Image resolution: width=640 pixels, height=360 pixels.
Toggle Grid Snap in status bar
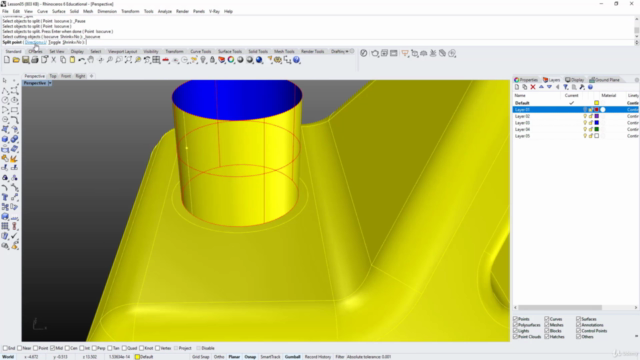tap(200, 357)
